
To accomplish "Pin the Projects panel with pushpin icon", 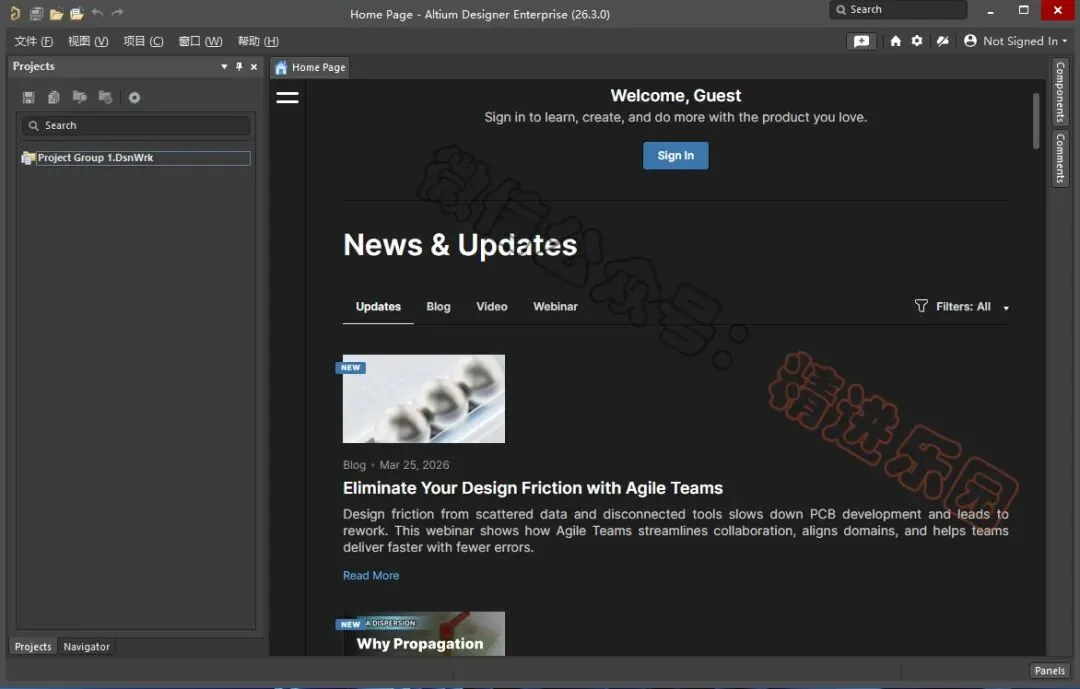I will tap(239, 66).
